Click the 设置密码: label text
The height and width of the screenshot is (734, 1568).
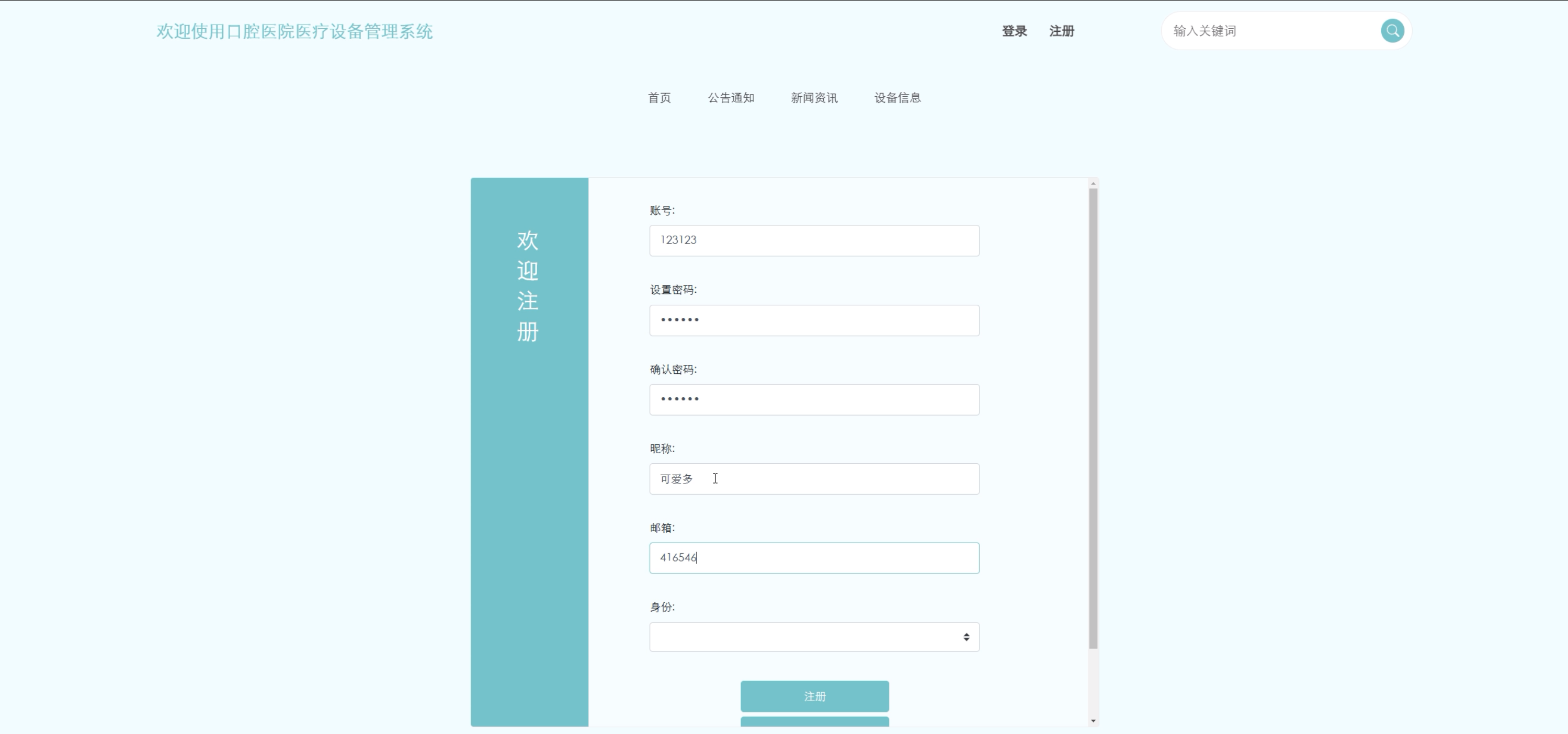[x=673, y=290]
